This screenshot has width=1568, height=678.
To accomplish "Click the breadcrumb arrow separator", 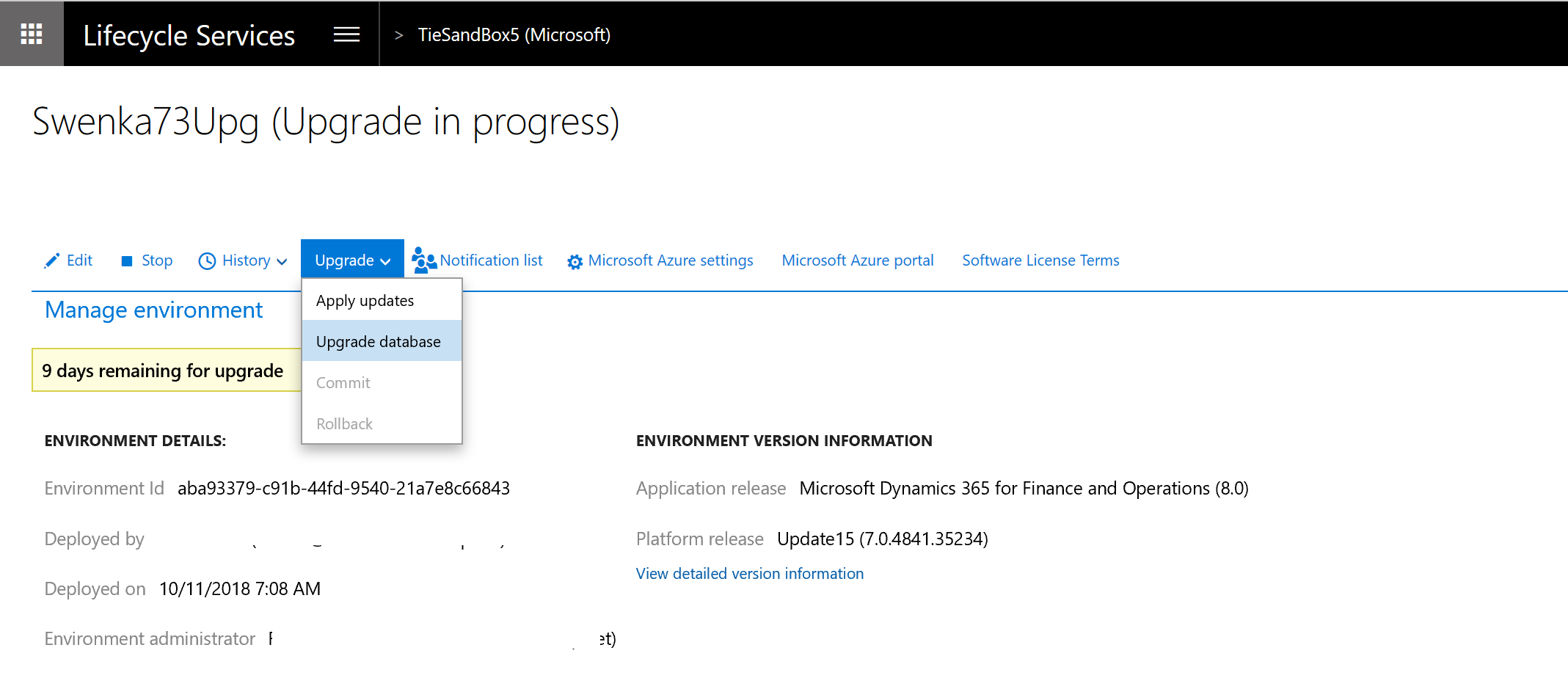I will 399,35.
